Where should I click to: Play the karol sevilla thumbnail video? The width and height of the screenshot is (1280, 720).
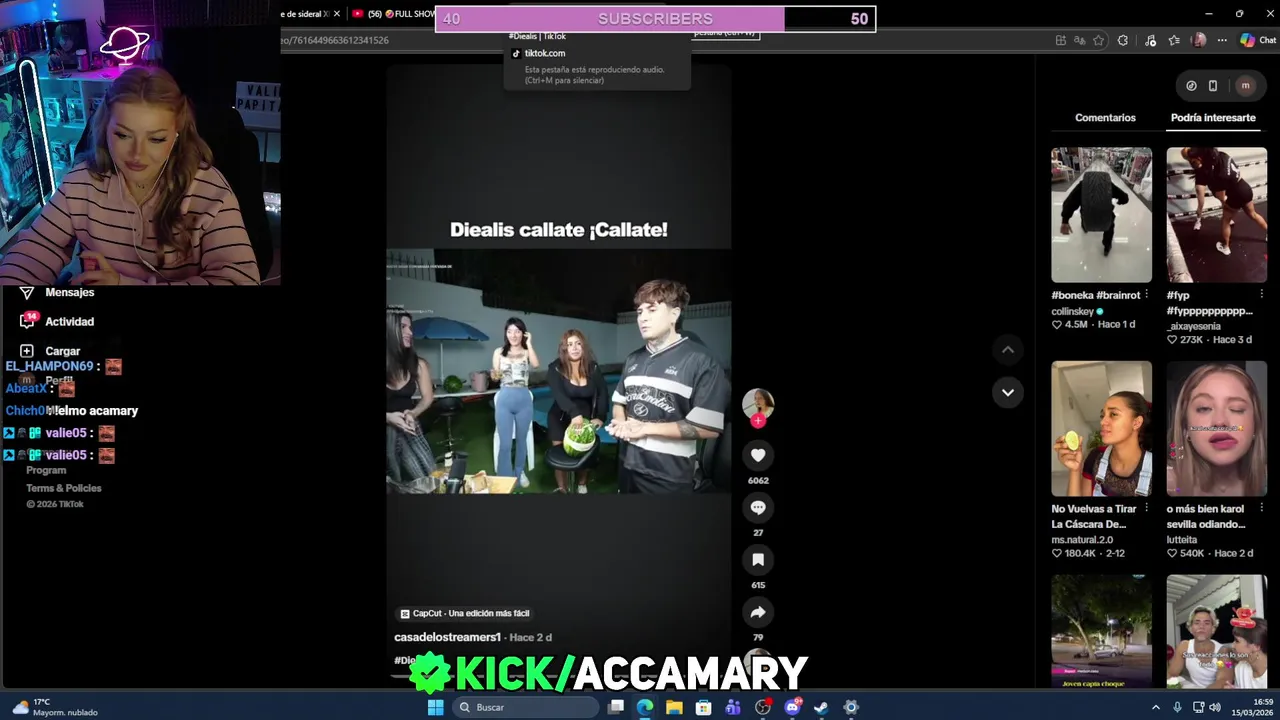pos(1216,429)
